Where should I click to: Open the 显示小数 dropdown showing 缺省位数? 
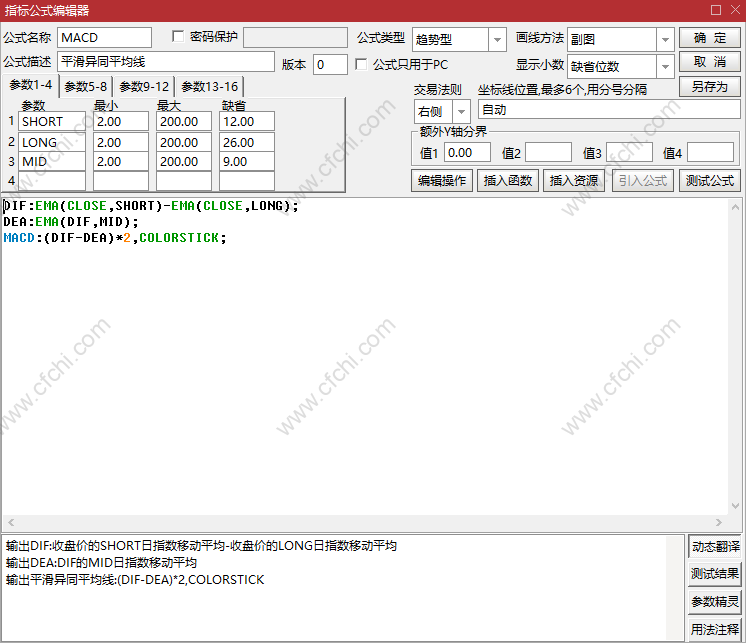665,67
